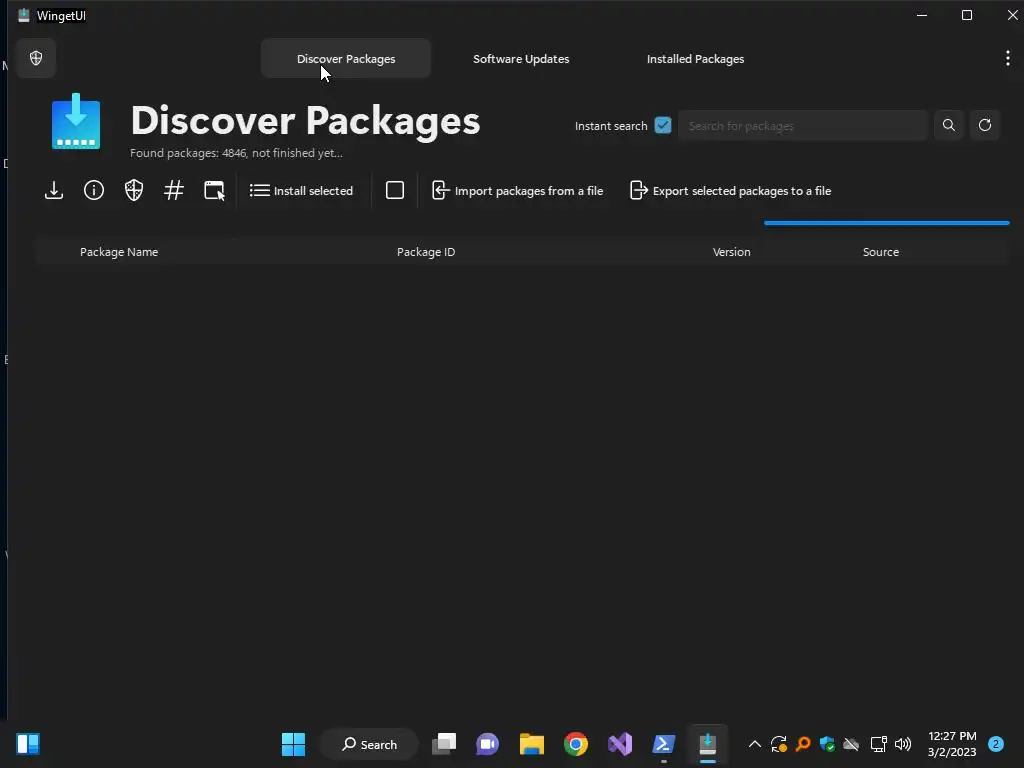This screenshot has width=1024, height=768.
Task: Sort by the Package Name column header
Action: (x=119, y=251)
